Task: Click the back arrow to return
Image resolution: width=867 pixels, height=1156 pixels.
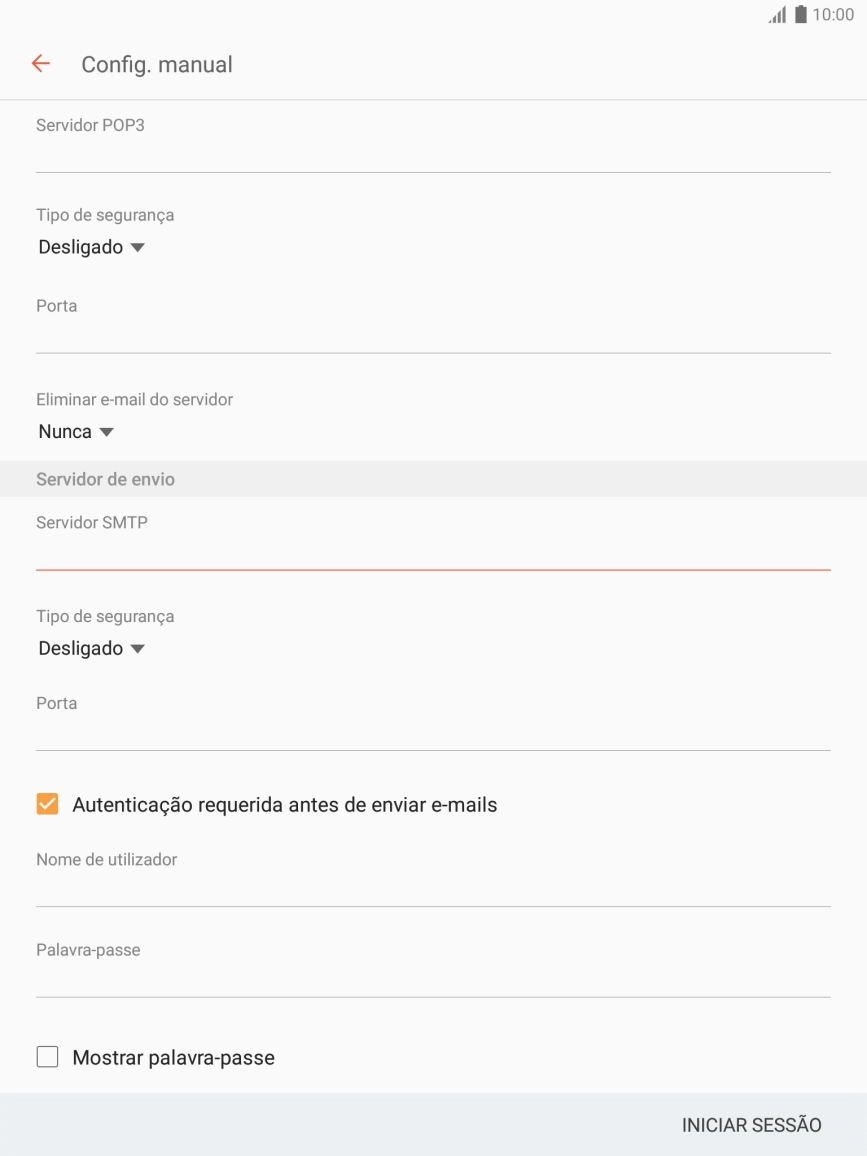Action: click(40, 63)
